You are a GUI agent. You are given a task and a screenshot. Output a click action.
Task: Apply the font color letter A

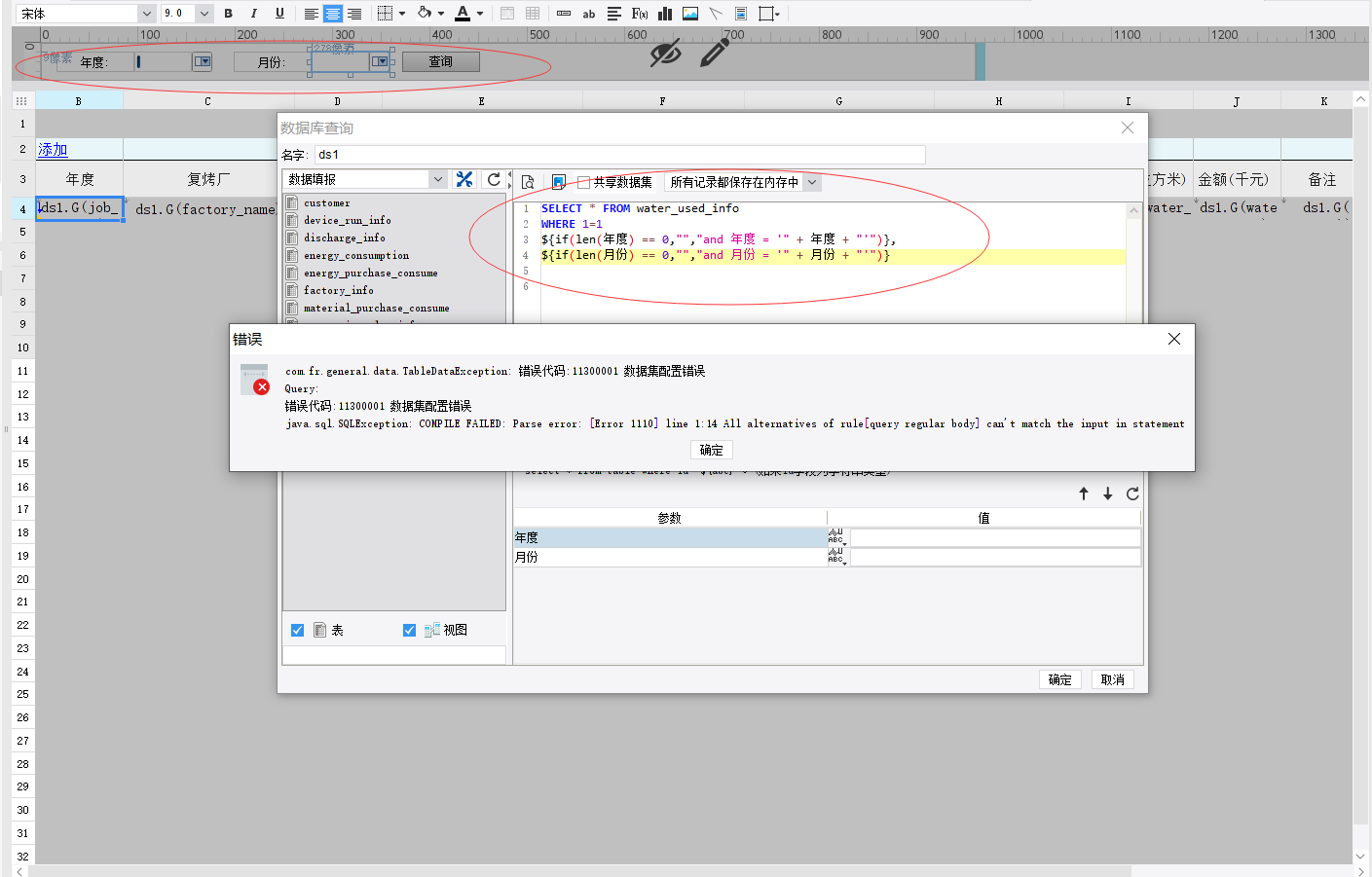point(463,14)
